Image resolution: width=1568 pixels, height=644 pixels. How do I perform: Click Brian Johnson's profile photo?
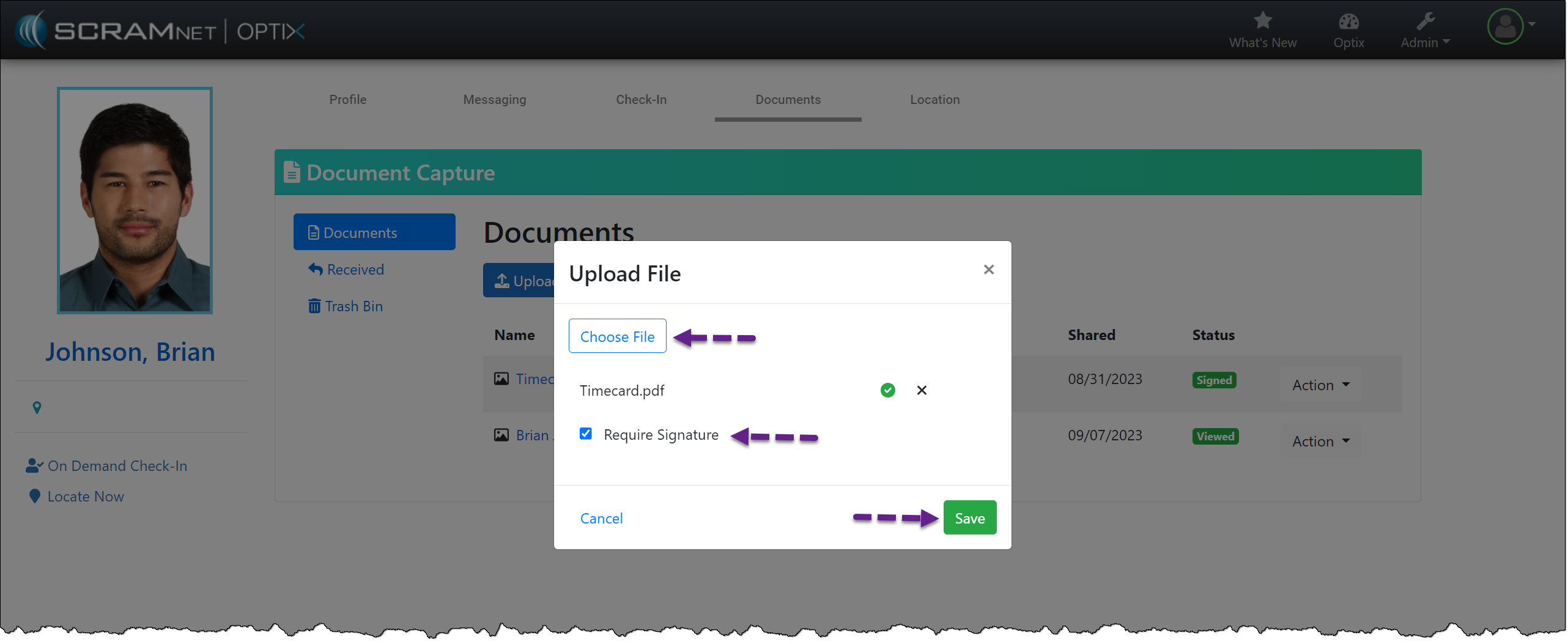coord(135,201)
